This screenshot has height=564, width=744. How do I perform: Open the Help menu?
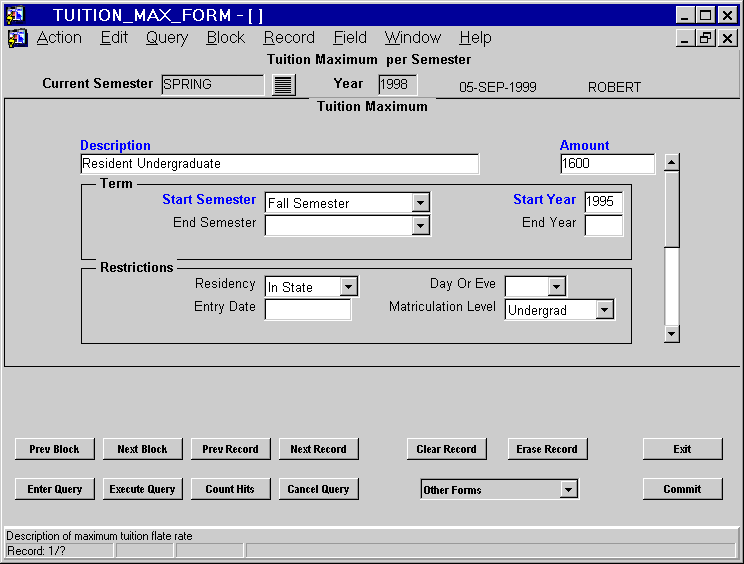point(475,37)
